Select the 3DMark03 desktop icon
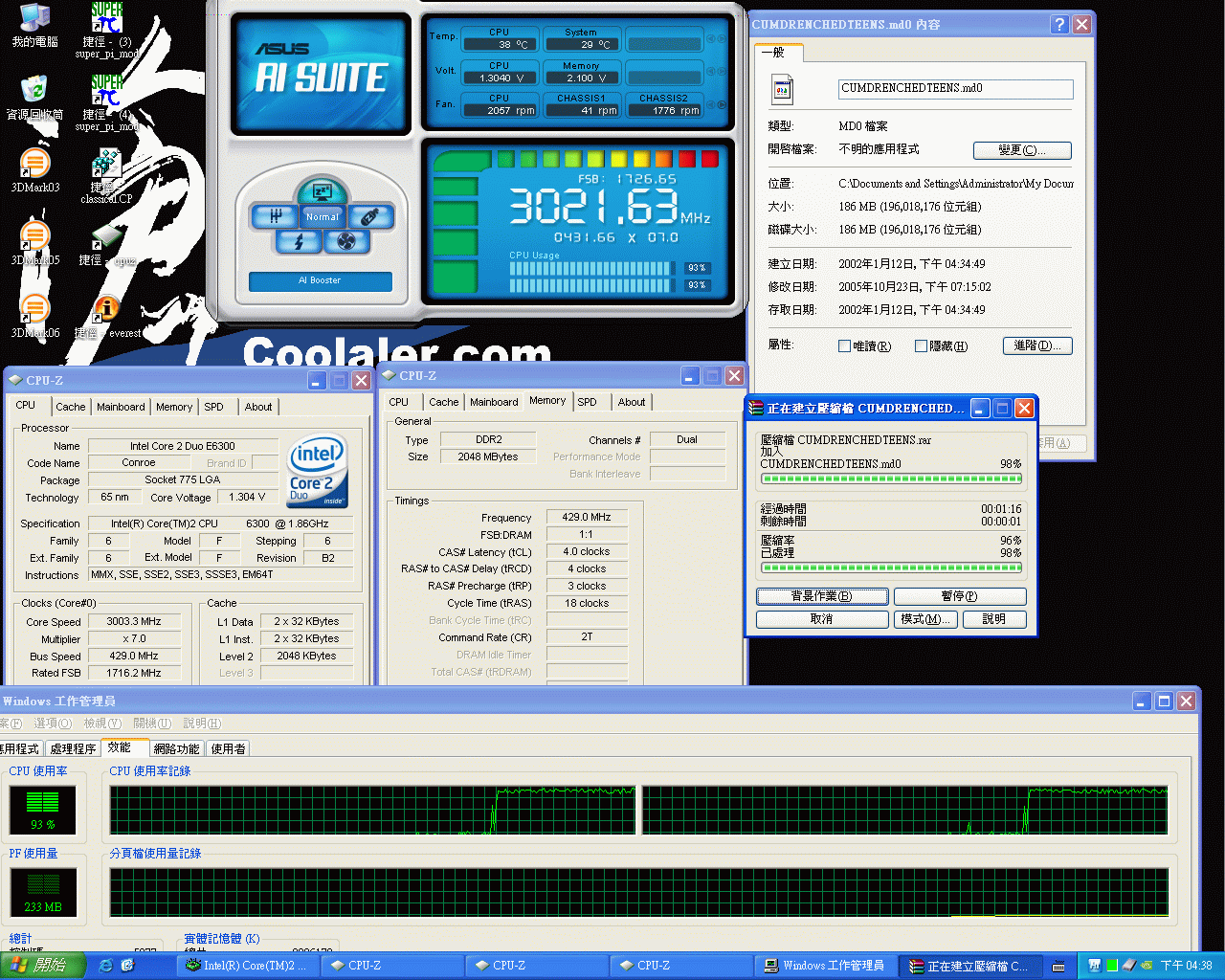This screenshot has height=980, width=1225. point(34,171)
